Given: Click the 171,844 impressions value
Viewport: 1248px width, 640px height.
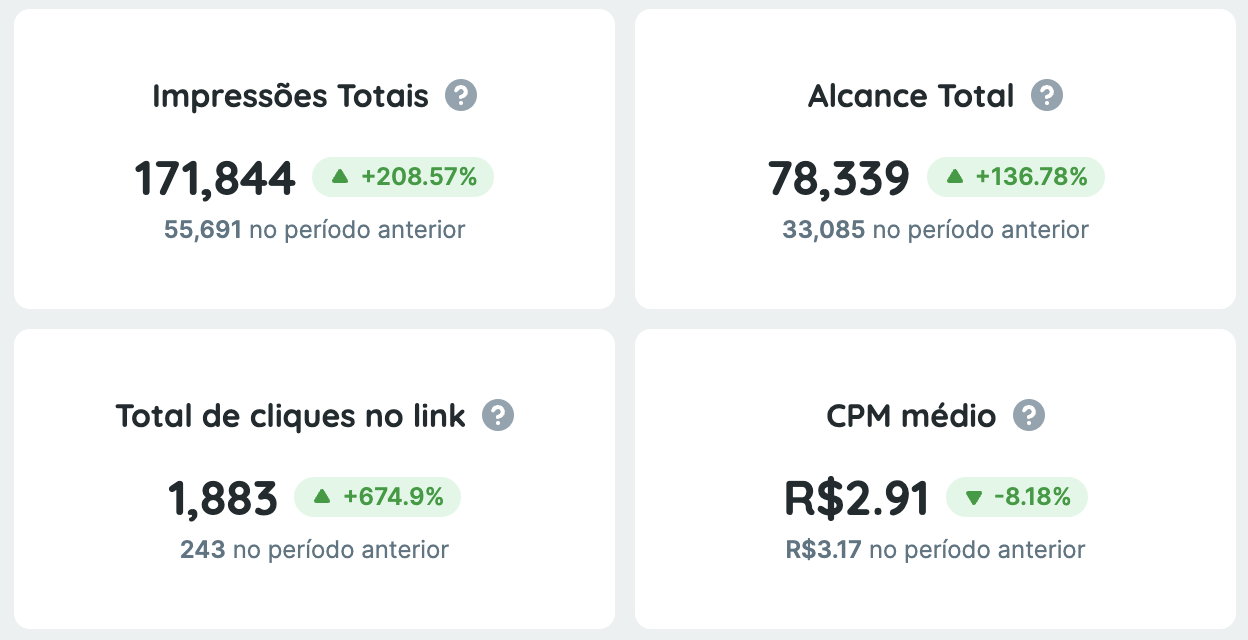Looking at the screenshot, I should 215,178.
